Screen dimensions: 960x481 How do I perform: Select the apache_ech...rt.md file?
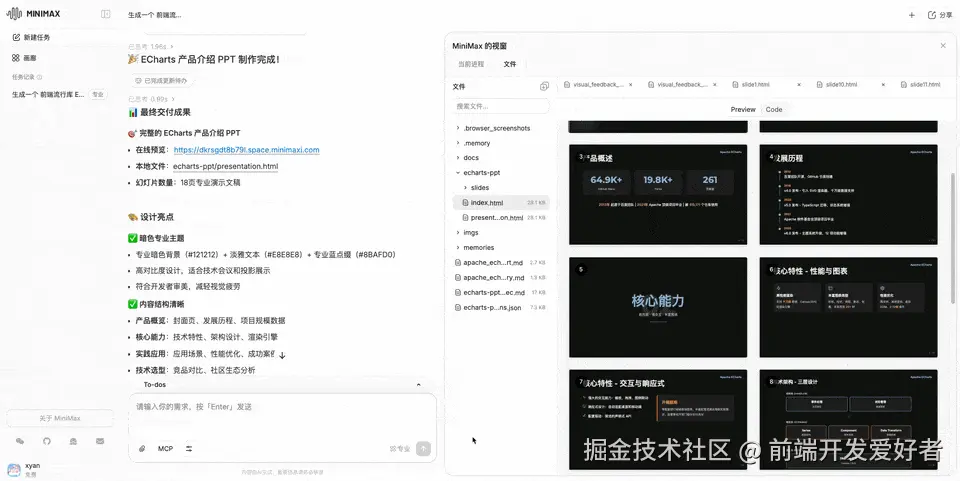[x=501, y=263]
